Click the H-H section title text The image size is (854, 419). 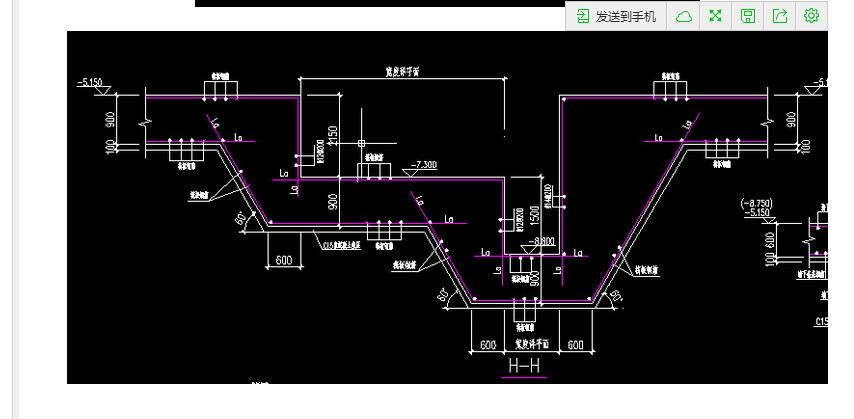pos(525,366)
